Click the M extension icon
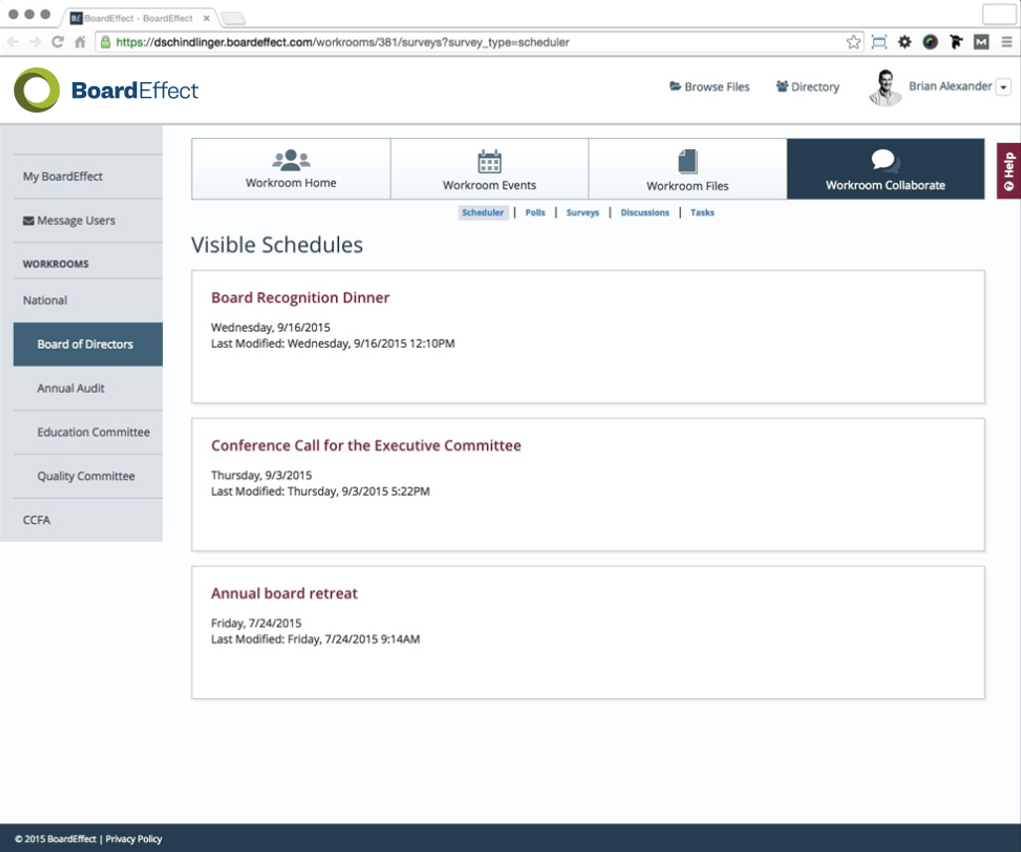Viewport: 1021px width, 852px height. pos(981,42)
